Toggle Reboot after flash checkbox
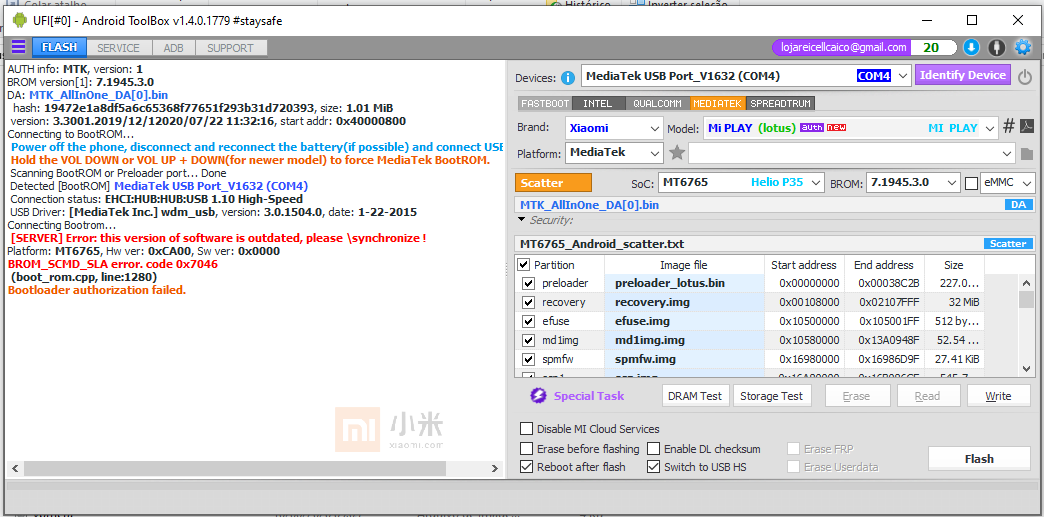1044x517 pixels. tap(527, 467)
